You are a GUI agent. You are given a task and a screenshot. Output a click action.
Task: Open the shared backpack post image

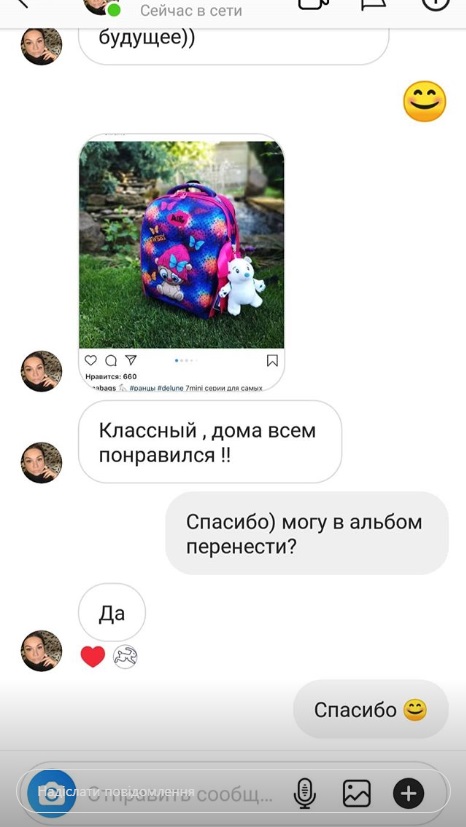pos(181,245)
